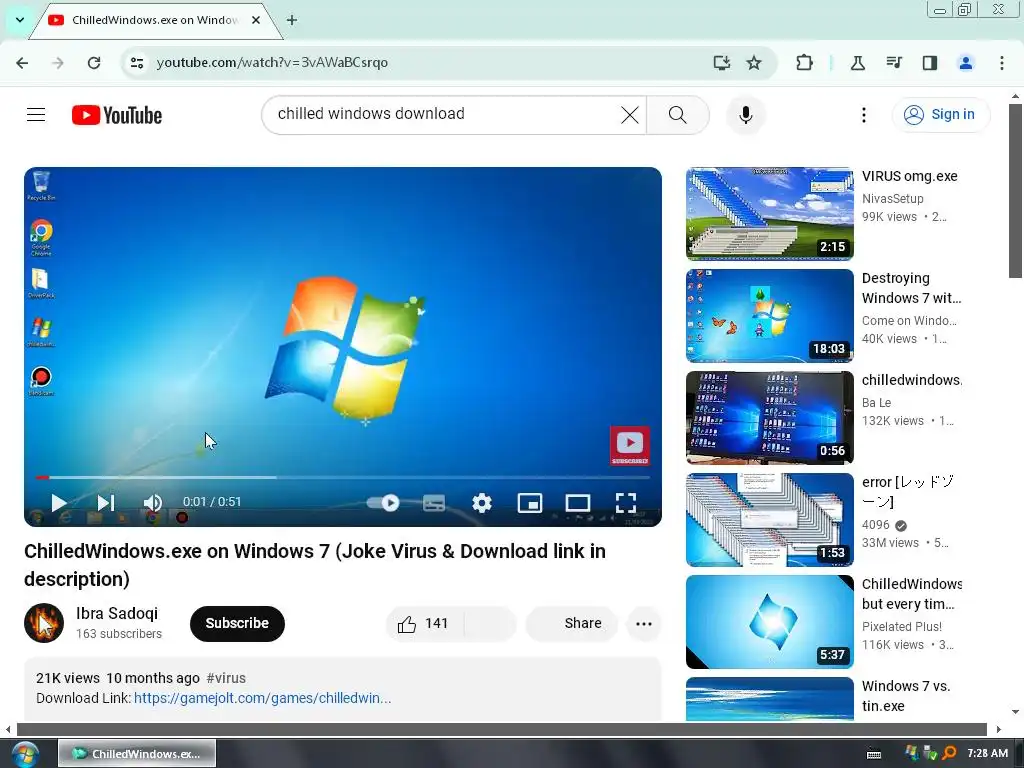Viewport: 1024px width, 768px height.
Task: Click the browser forward arrow
Action: coord(58,63)
